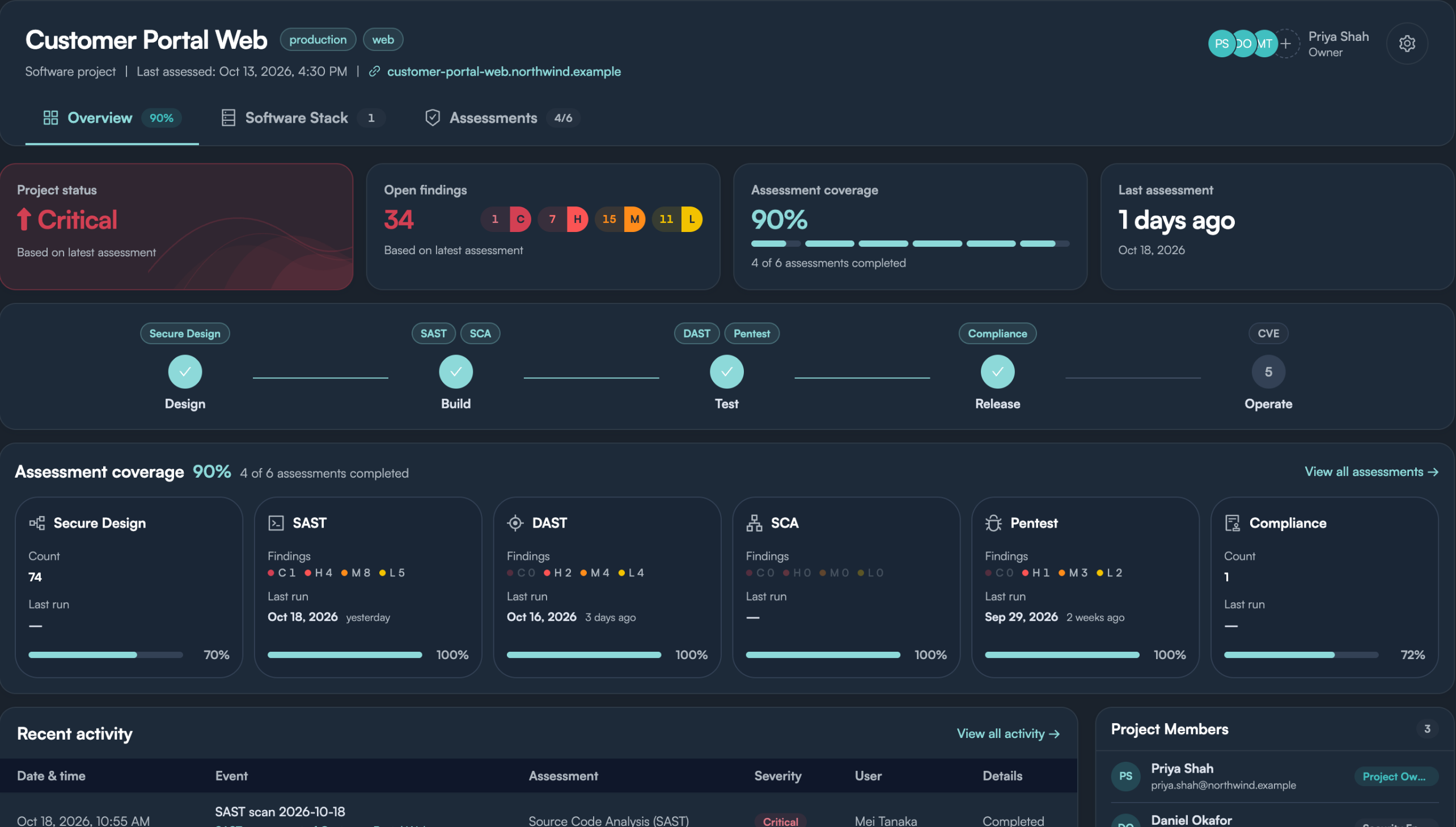Click the Pentest bug icon
The height and width of the screenshot is (827, 1456).
tap(993, 523)
